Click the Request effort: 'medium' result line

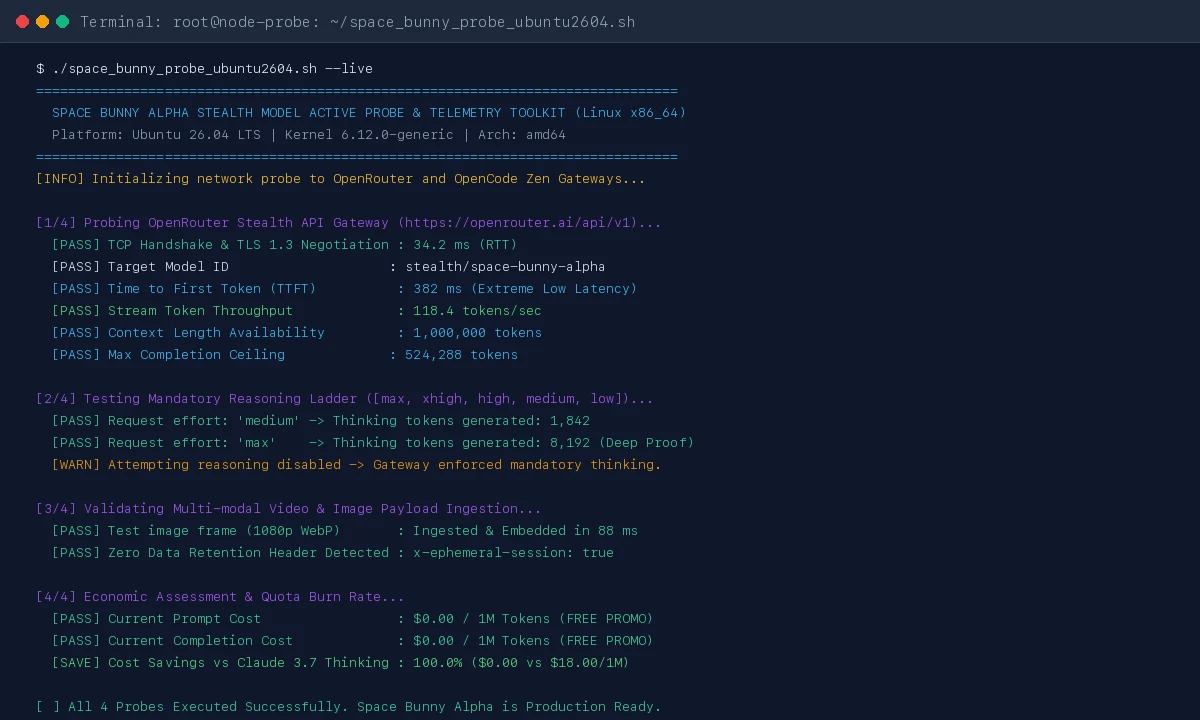click(321, 421)
